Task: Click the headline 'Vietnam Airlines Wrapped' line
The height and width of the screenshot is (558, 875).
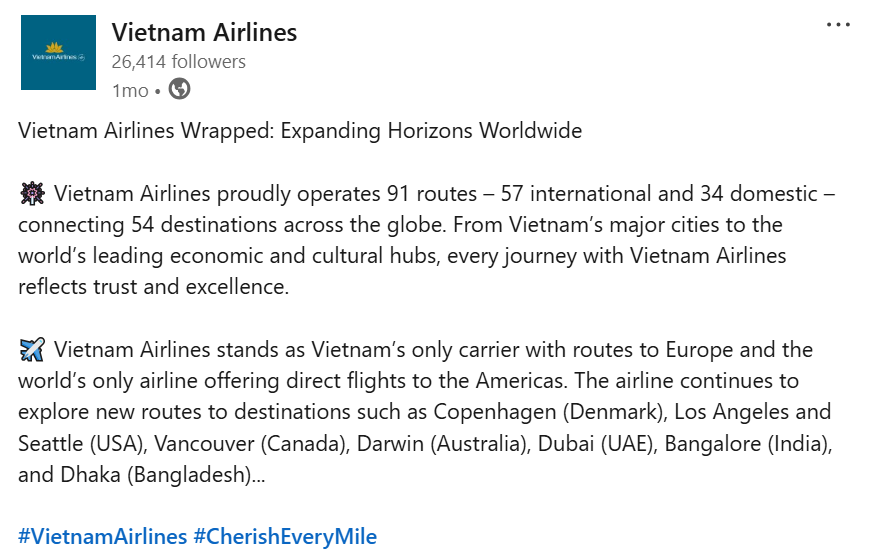Action: (300, 131)
